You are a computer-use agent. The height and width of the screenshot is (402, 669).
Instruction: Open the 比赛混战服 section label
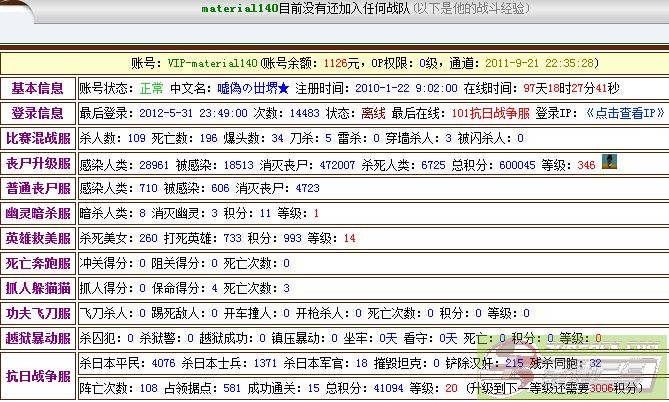tap(37, 138)
